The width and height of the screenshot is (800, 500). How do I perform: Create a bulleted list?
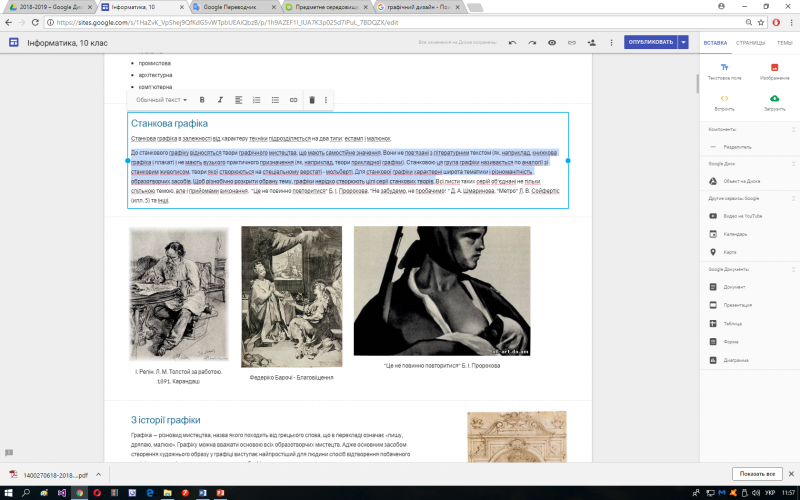(275, 100)
